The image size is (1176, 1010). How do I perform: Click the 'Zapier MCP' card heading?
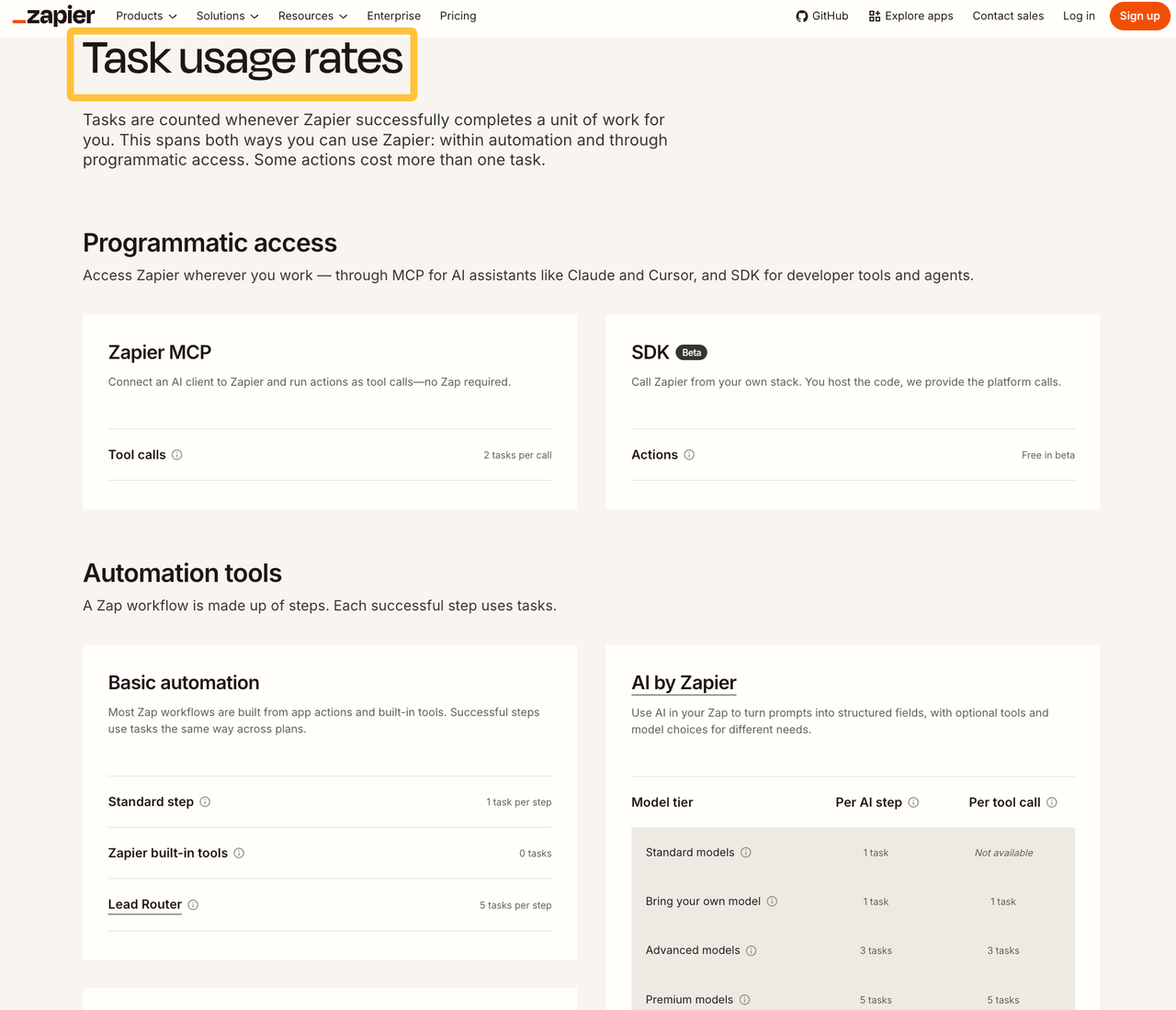coord(160,352)
